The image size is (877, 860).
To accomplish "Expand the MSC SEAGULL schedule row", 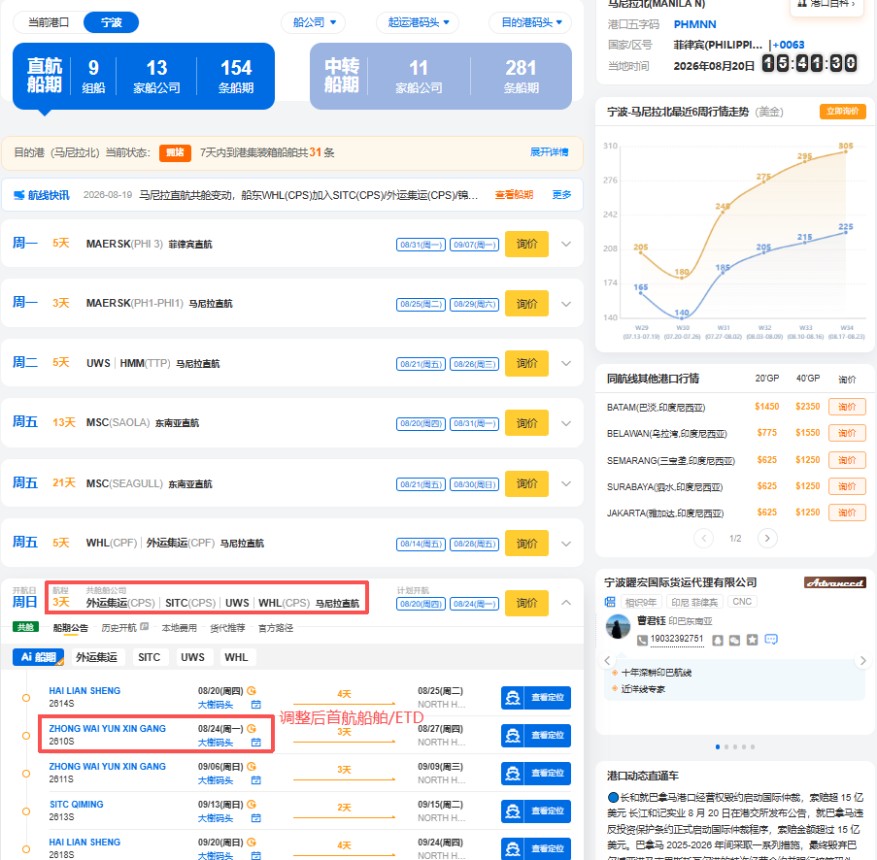I will pyautogui.click(x=566, y=484).
